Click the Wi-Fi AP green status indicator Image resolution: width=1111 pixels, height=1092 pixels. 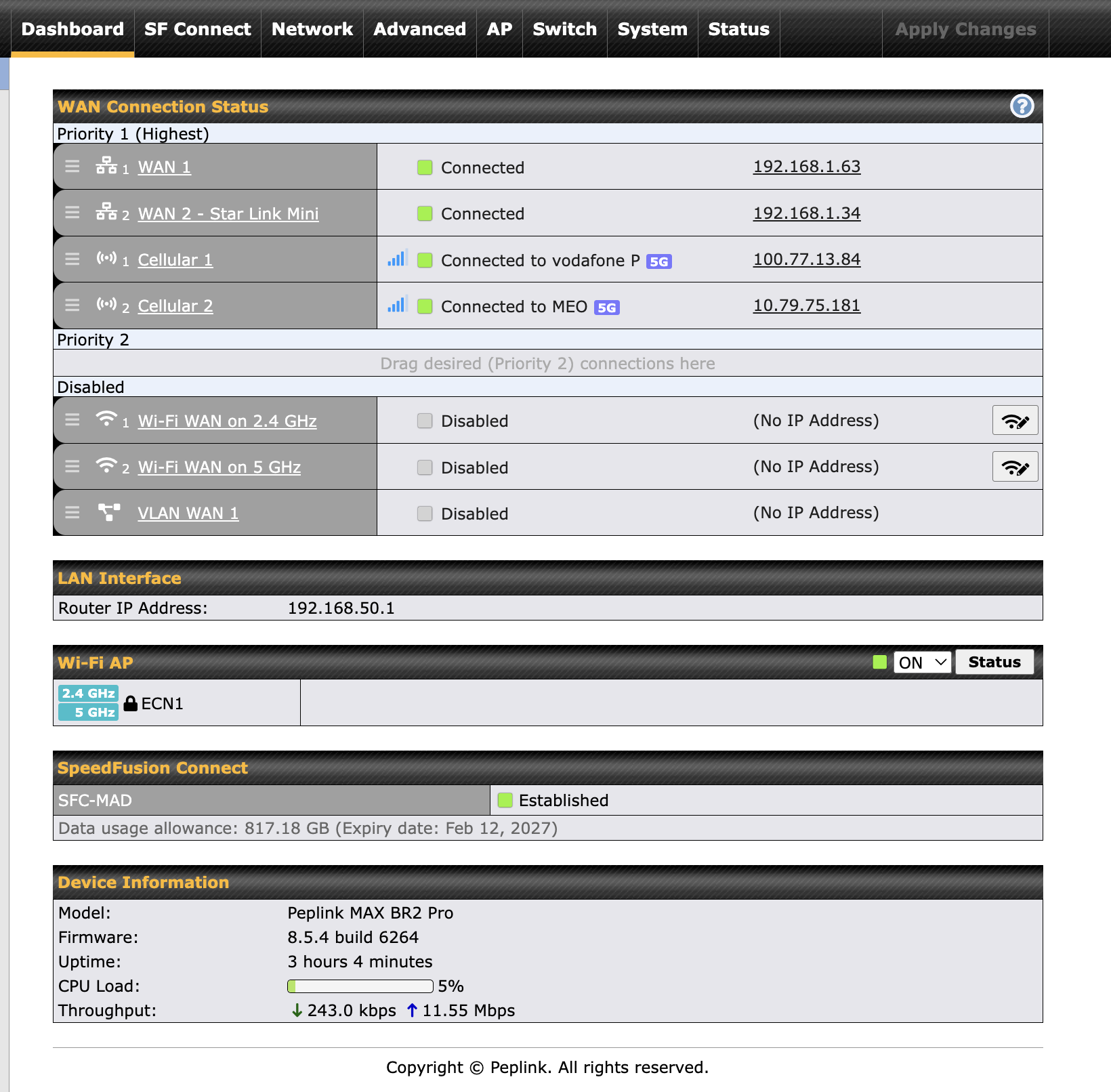click(880, 662)
